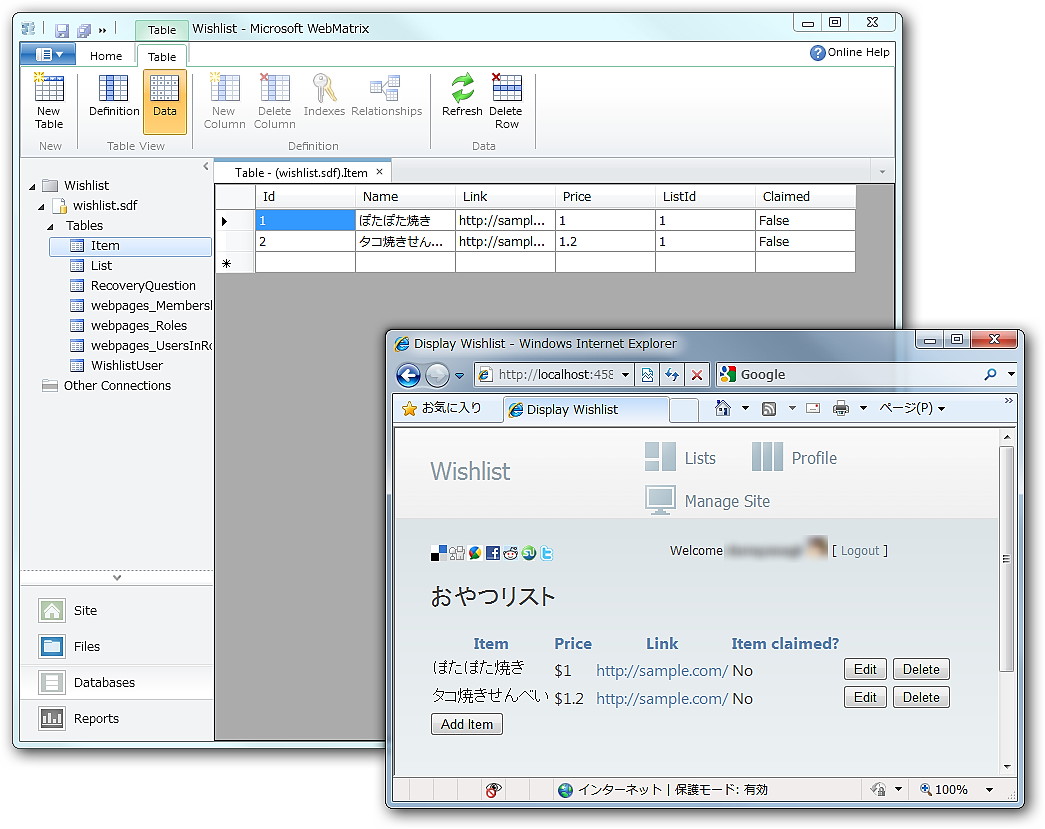Select the Table - (wishlist.sdf).Item document tab
This screenshot has width=1045, height=829.
(301, 173)
